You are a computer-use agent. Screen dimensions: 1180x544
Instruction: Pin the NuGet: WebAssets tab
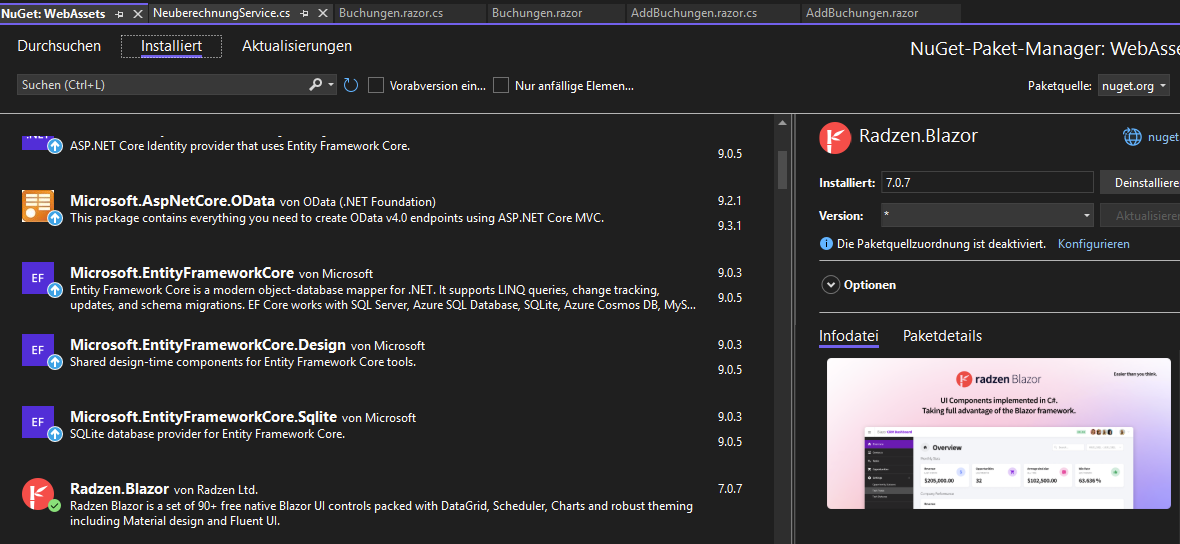(x=120, y=14)
